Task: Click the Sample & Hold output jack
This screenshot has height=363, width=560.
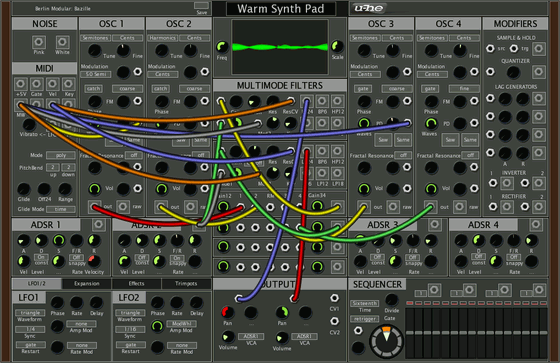Action: (x=539, y=49)
